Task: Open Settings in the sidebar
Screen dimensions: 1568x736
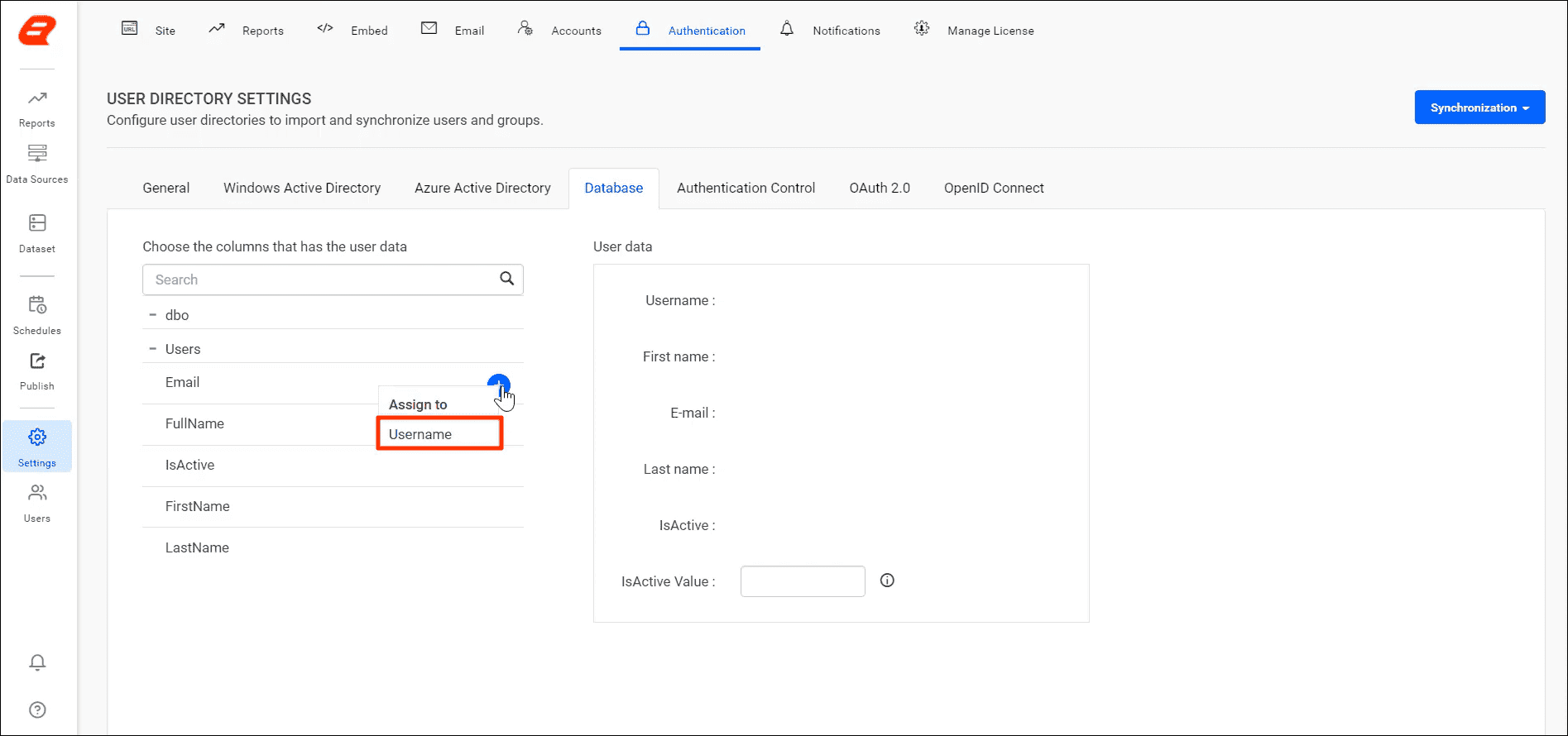Action: click(37, 447)
